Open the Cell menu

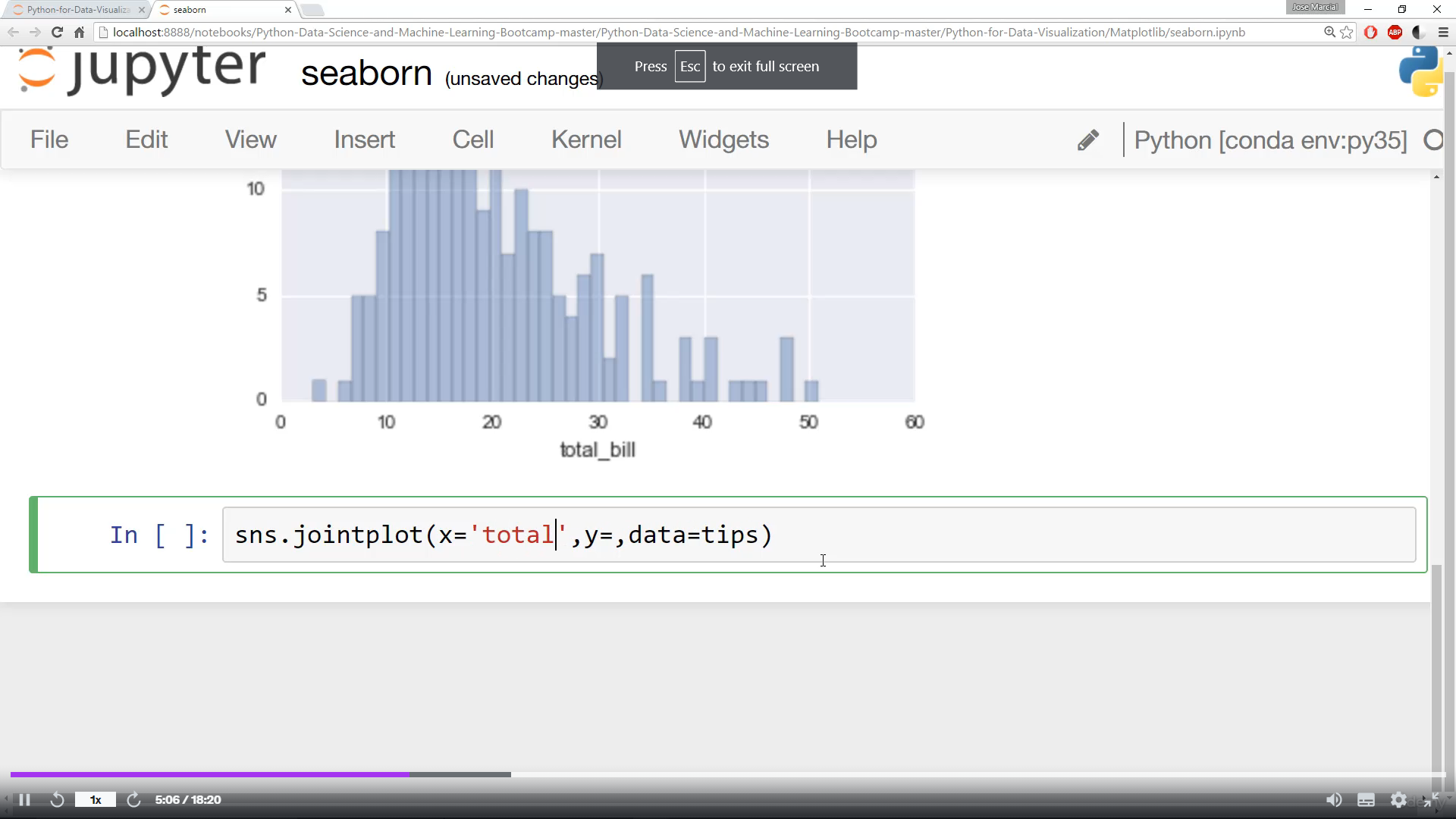tap(472, 140)
